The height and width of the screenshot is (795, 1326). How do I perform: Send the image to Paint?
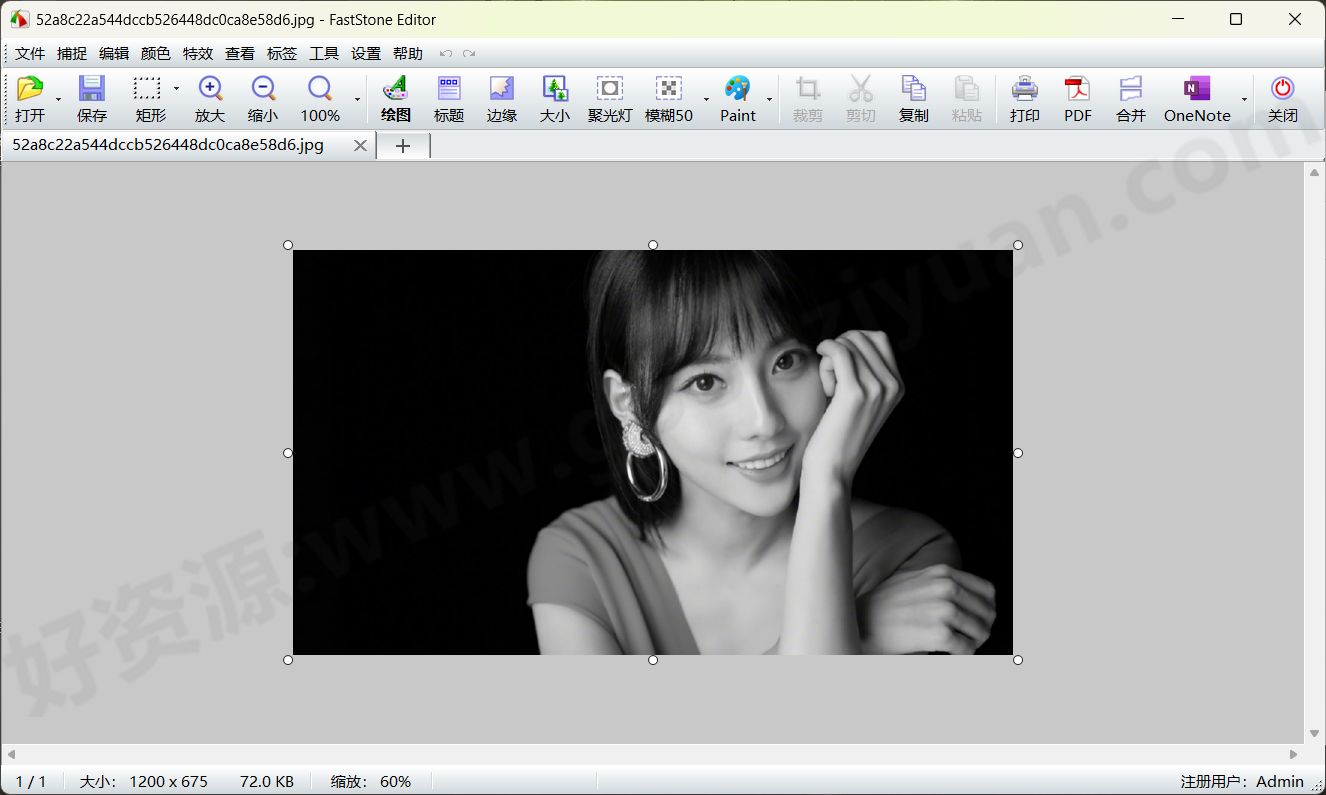pos(738,97)
